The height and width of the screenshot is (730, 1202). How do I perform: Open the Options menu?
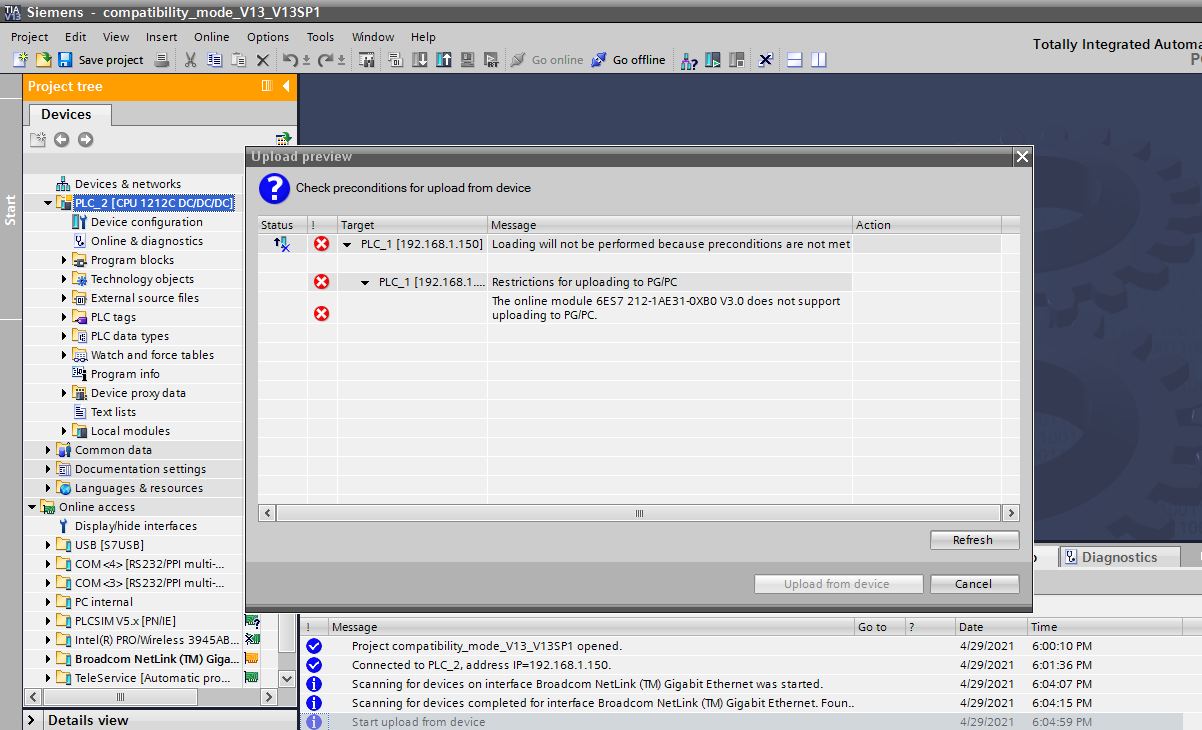[x=268, y=37]
